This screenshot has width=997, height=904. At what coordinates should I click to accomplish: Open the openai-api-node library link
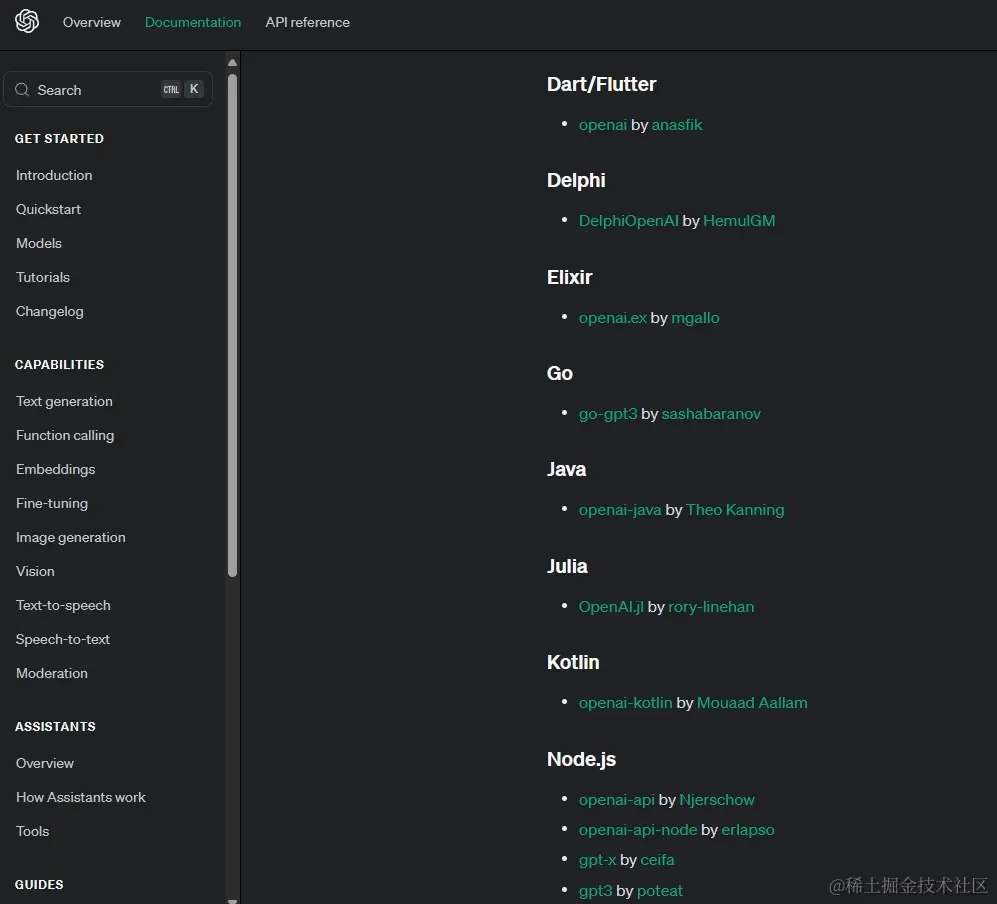[x=637, y=829]
